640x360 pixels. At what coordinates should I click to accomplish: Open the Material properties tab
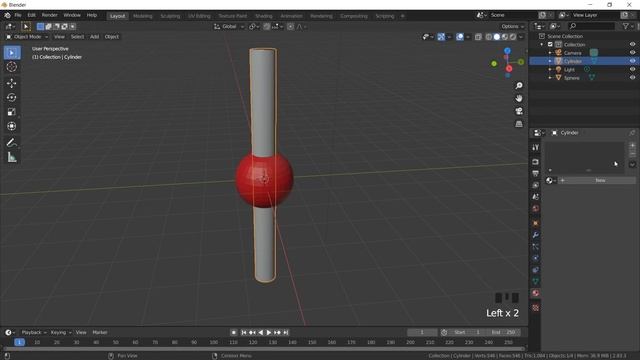tap(536, 293)
